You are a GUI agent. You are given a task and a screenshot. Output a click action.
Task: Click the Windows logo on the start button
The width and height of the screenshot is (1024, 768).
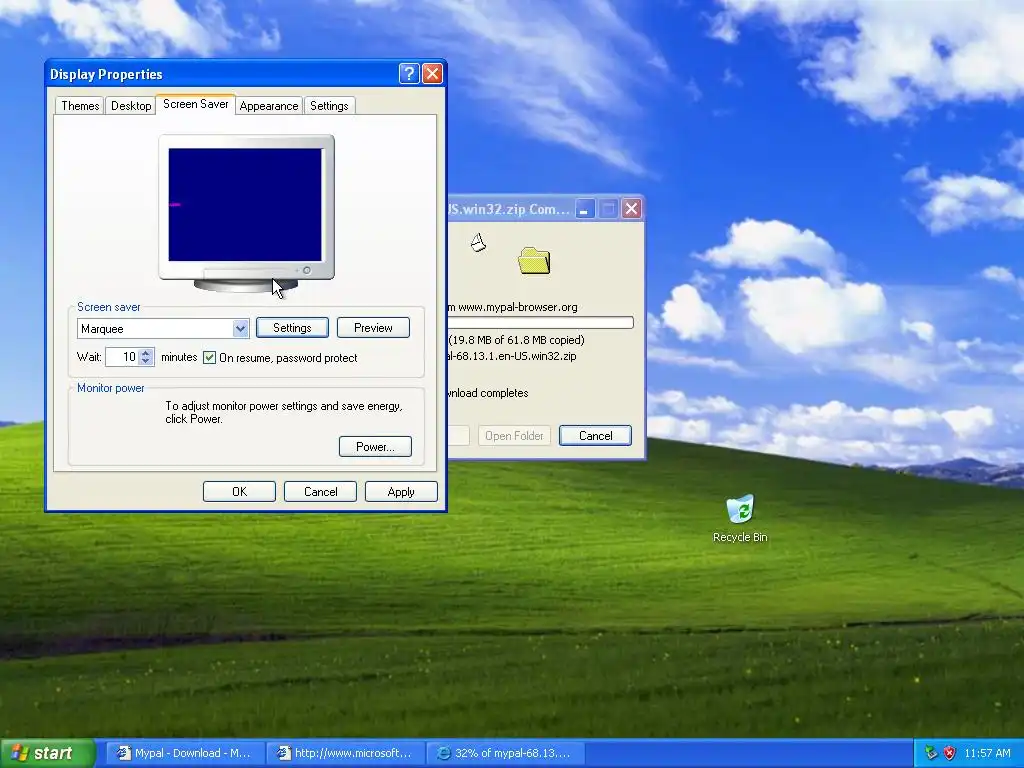pos(20,753)
